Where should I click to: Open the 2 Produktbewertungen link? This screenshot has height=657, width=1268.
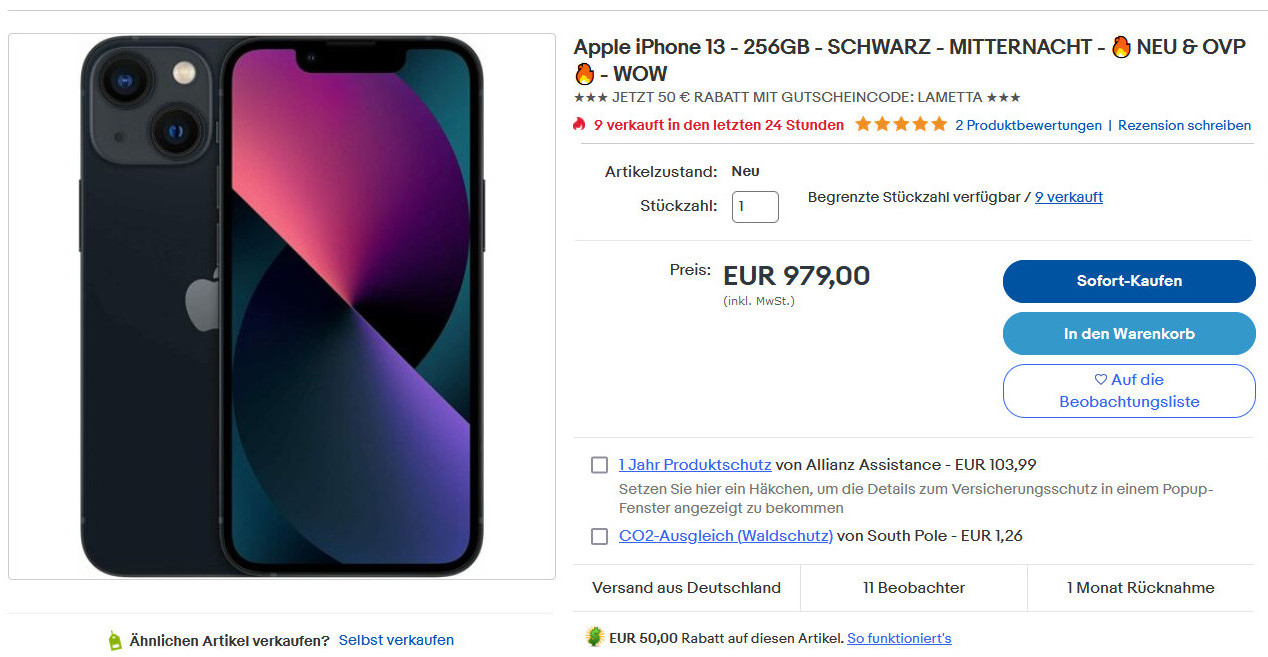click(x=1028, y=125)
